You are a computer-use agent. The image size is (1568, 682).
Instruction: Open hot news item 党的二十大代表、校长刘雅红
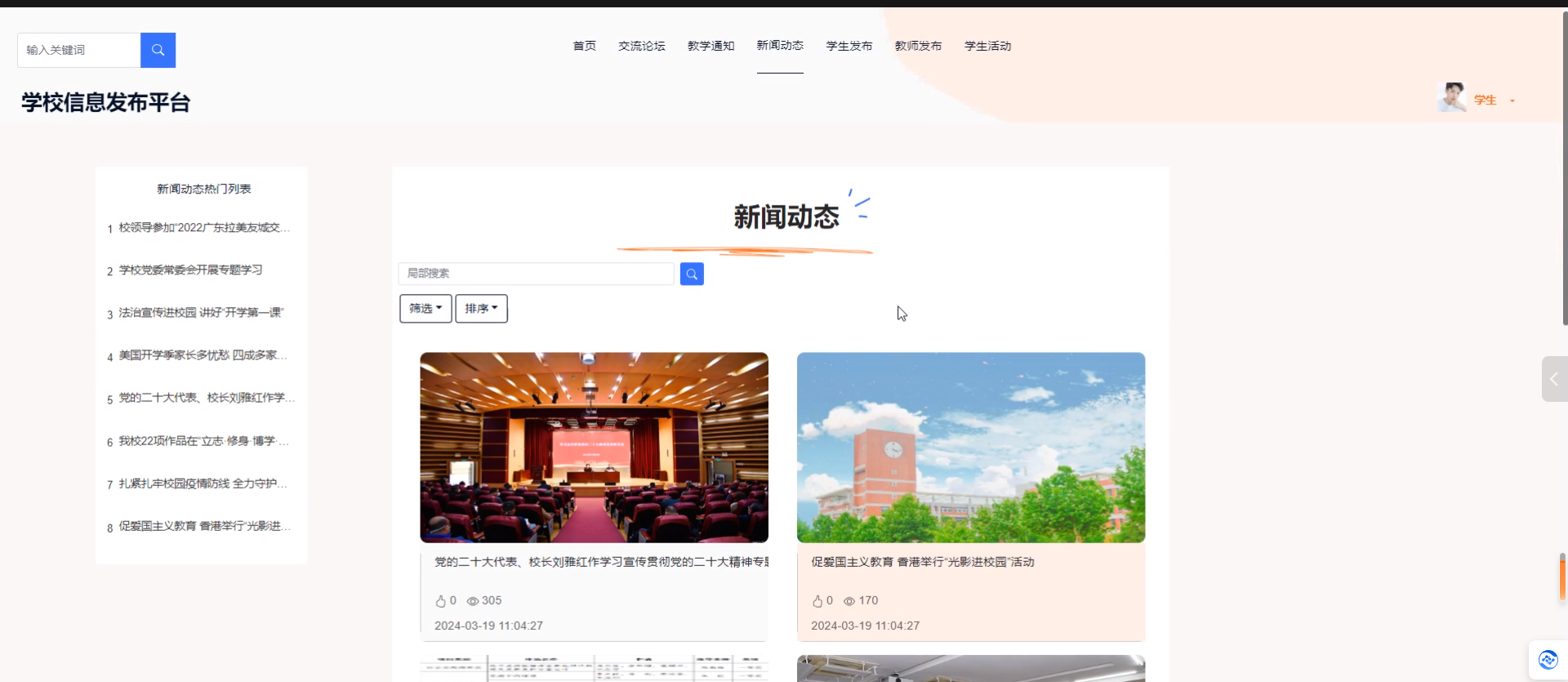[207, 398]
